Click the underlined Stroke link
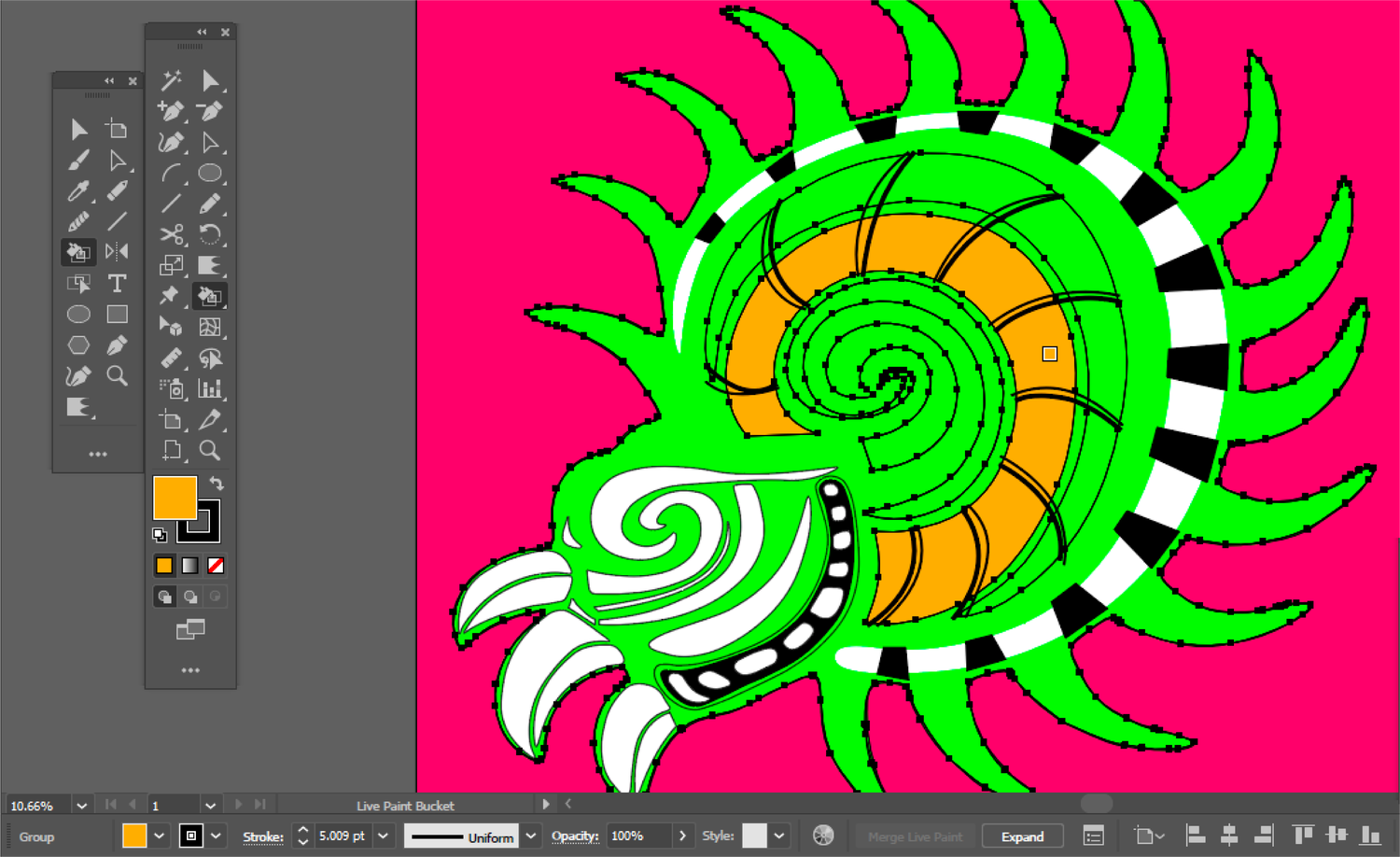 pyautogui.click(x=262, y=836)
